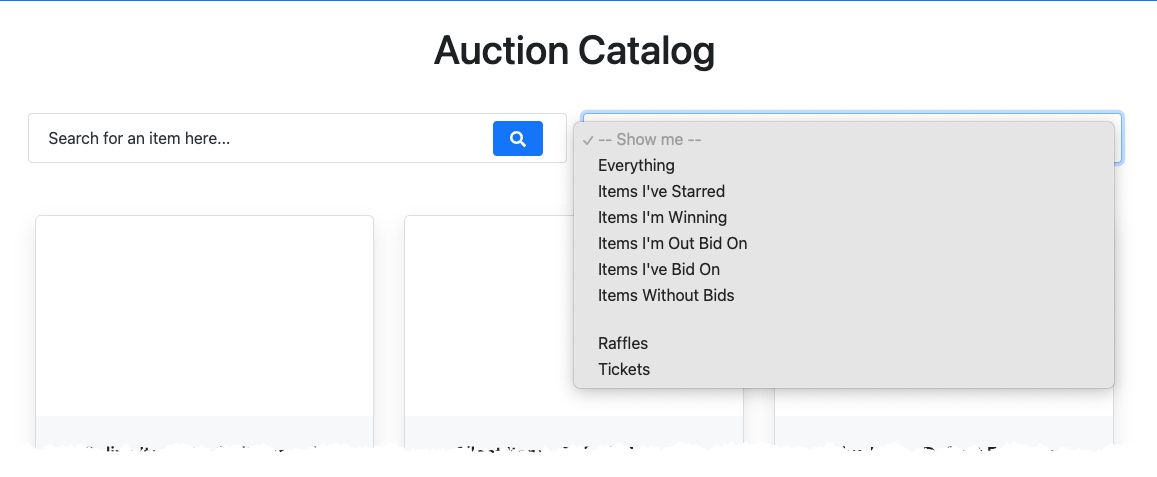Open the third card below the dropdown
The image size is (1157, 477).
(x=943, y=402)
